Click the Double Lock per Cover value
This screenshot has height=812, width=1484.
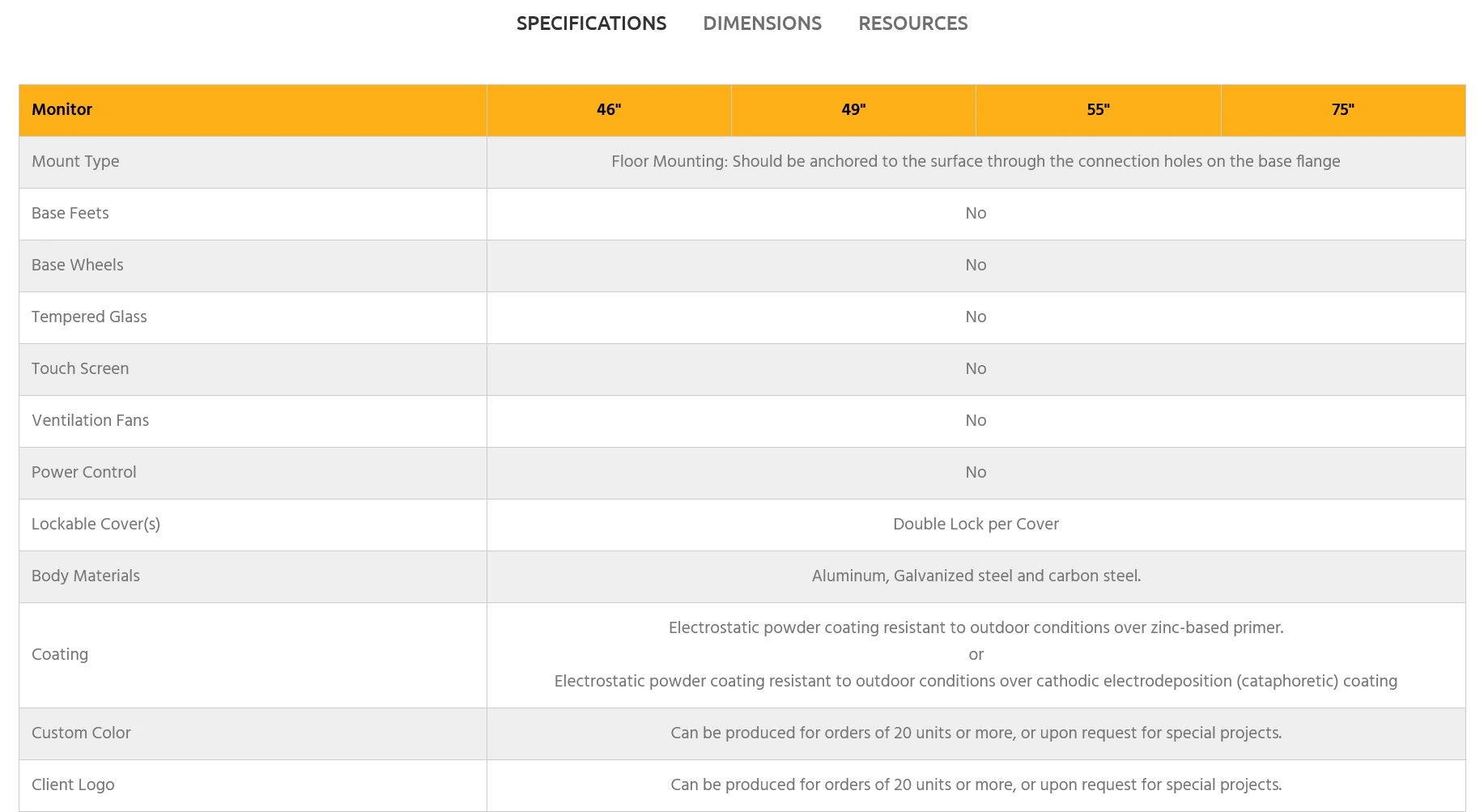[x=976, y=524]
